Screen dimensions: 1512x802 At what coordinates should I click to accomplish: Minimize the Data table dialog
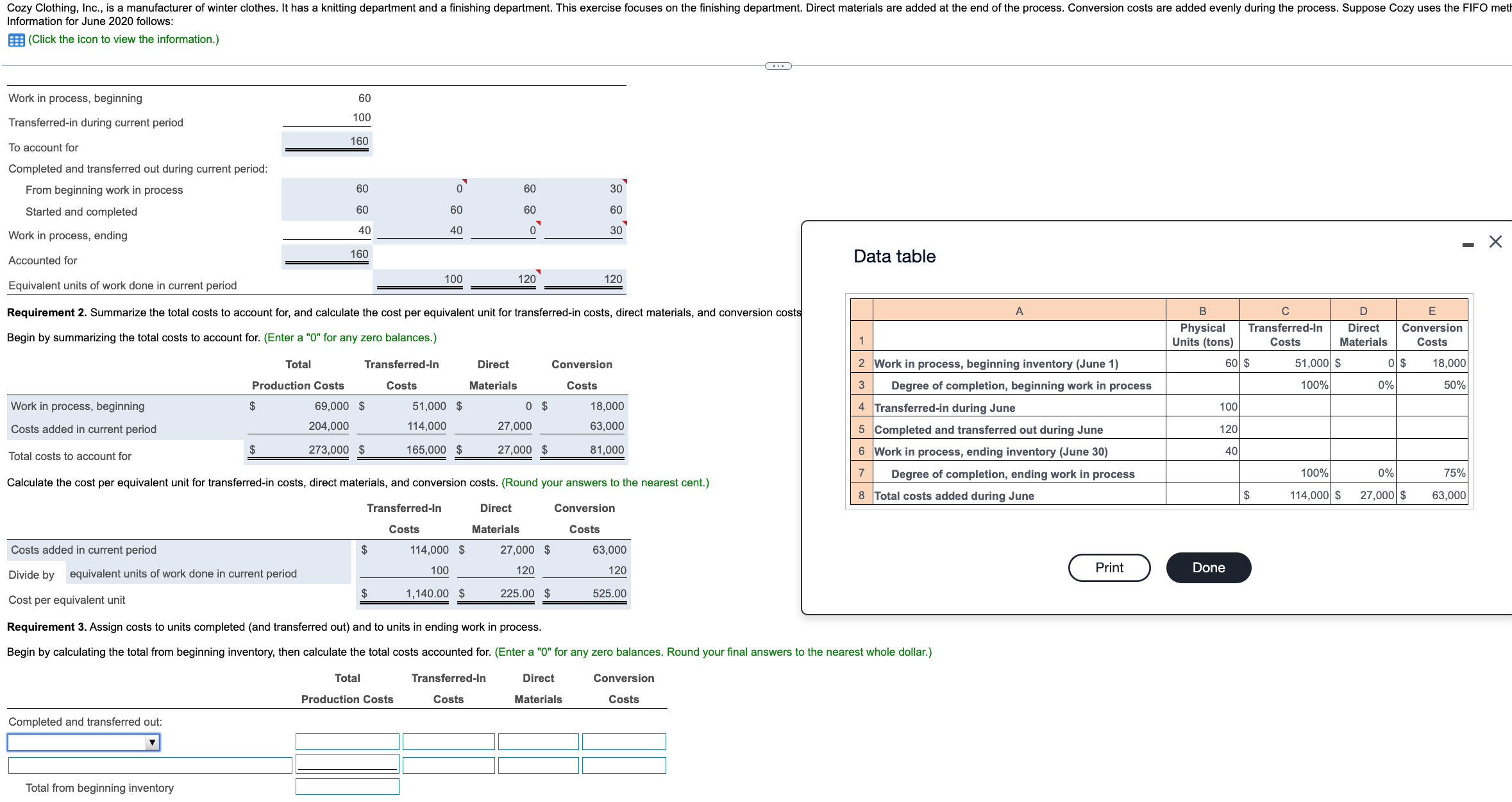(x=1468, y=244)
